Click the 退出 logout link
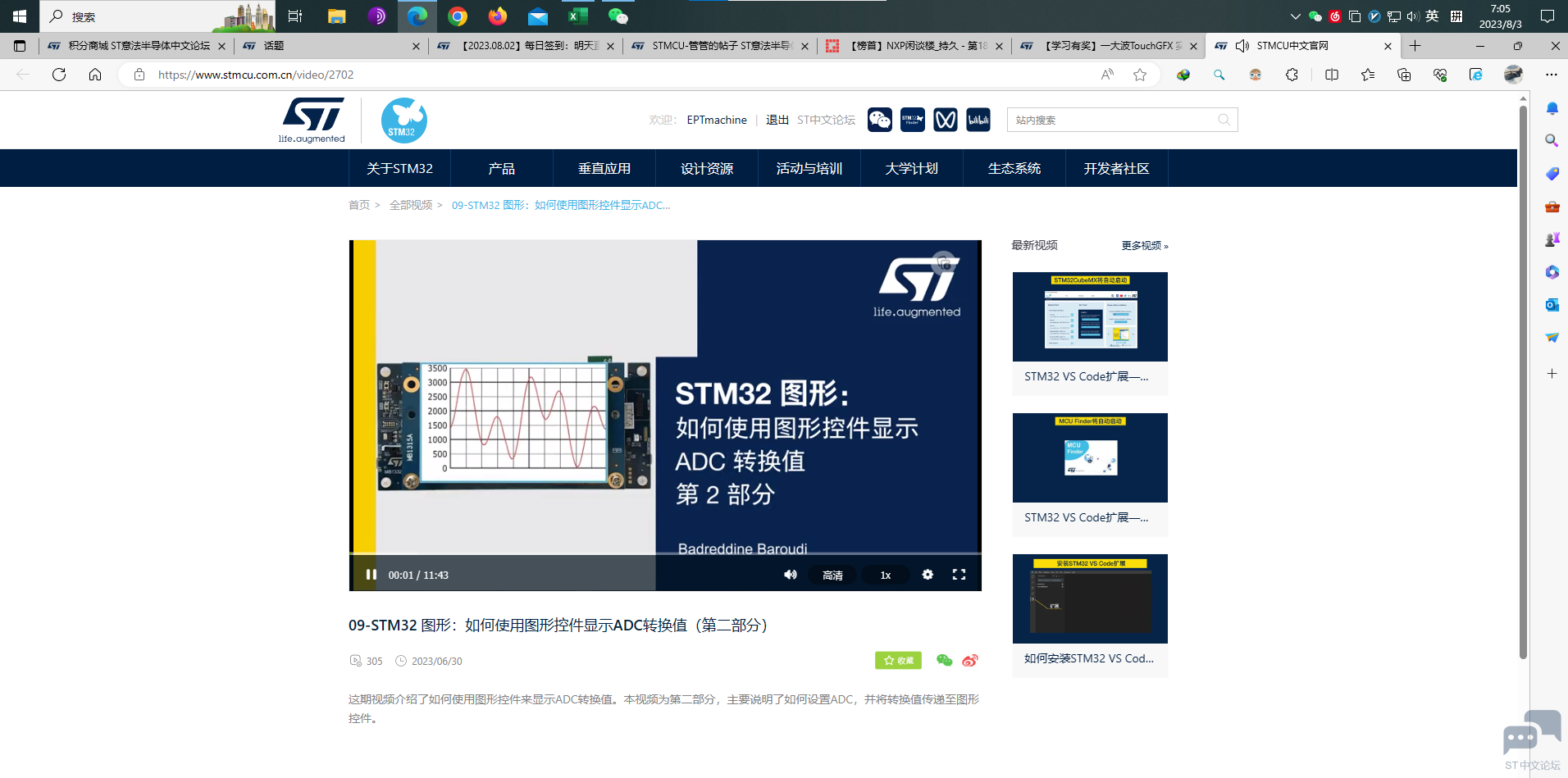Screen dimensions: 1568x778 click(777, 120)
